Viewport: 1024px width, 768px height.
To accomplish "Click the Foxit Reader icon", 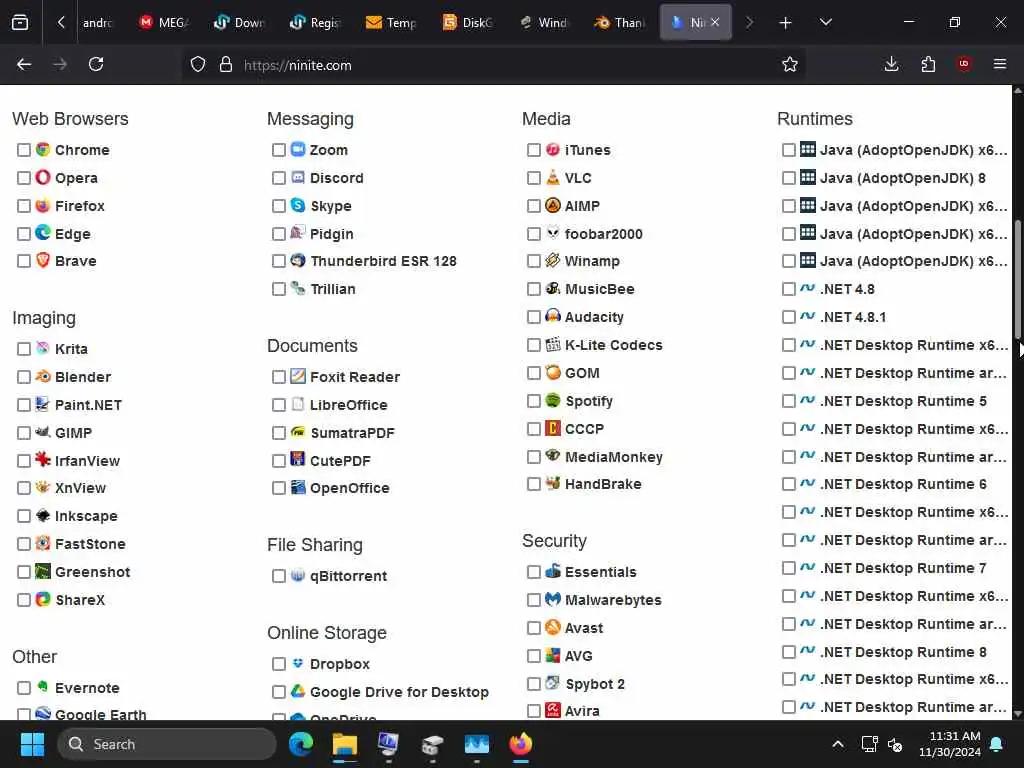I will [x=298, y=376].
